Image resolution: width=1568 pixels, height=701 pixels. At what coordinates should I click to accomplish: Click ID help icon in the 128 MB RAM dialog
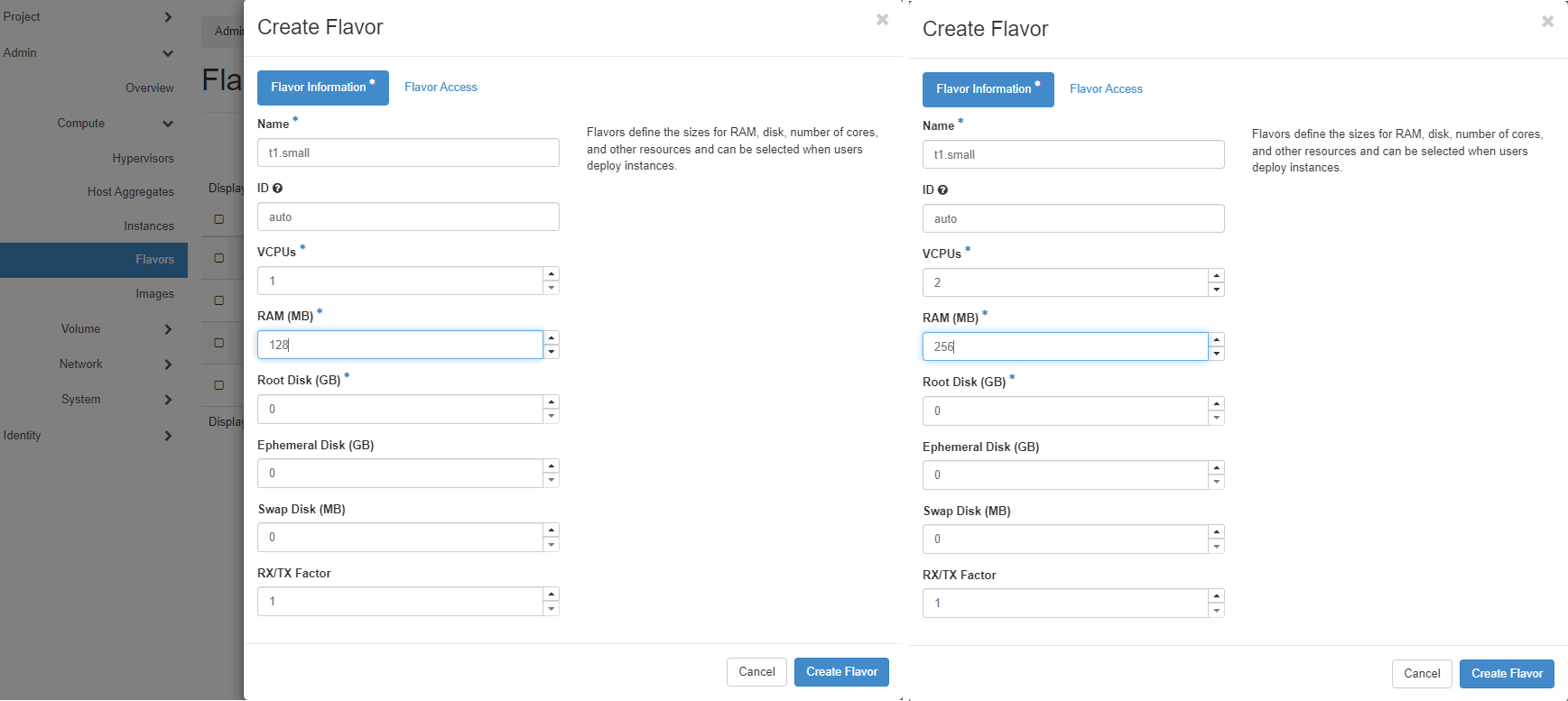tap(278, 189)
